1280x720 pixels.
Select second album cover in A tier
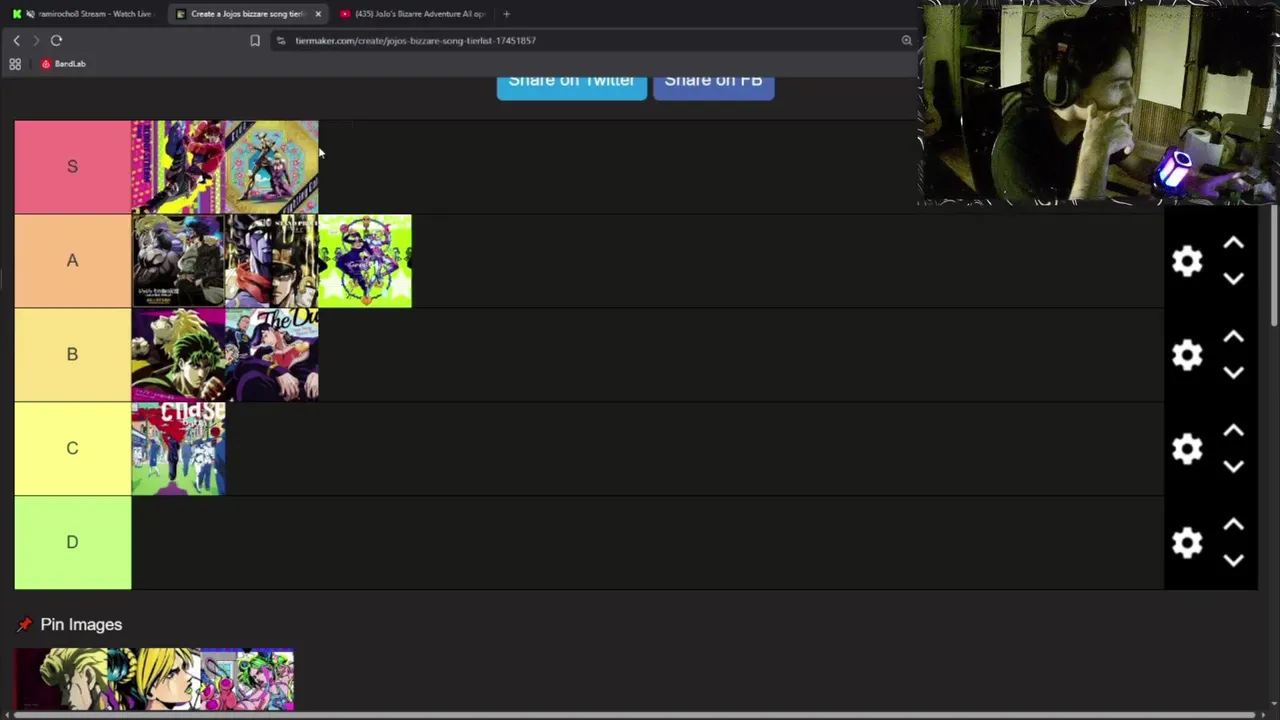coord(272,261)
